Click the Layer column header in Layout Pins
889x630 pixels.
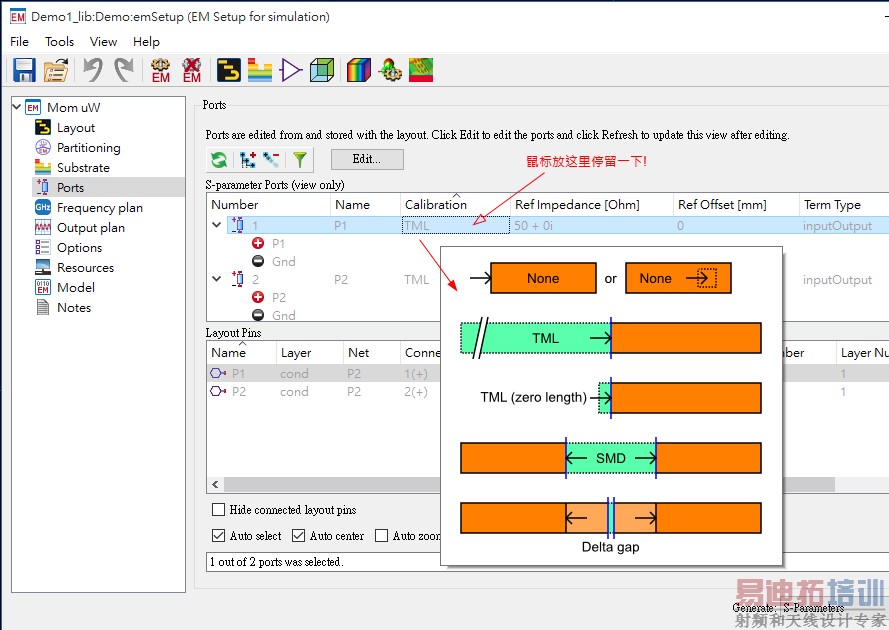[x=310, y=353]
